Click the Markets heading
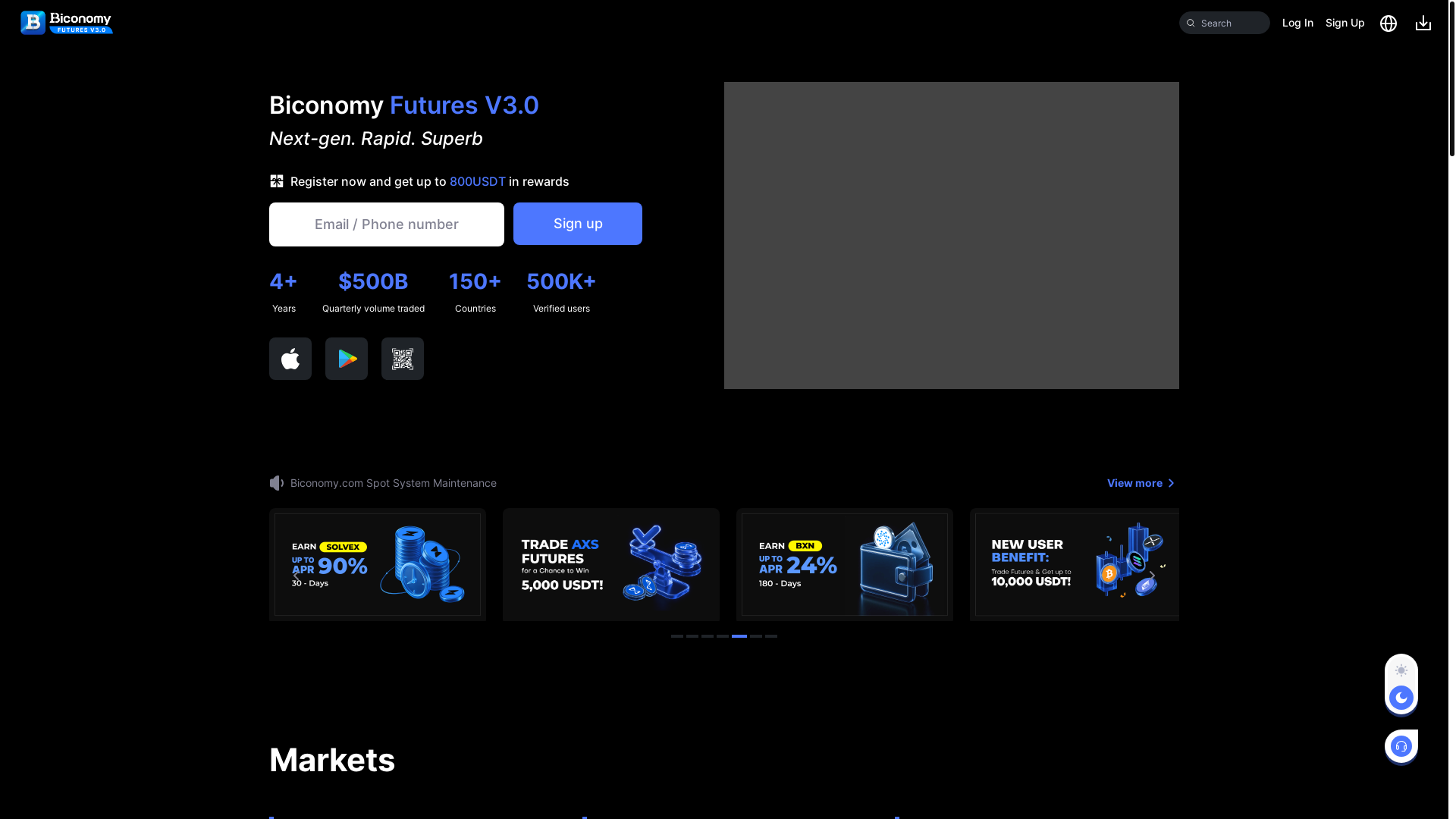The width and height of the screenshot is (1456, 819). click(x=332, y=760)
